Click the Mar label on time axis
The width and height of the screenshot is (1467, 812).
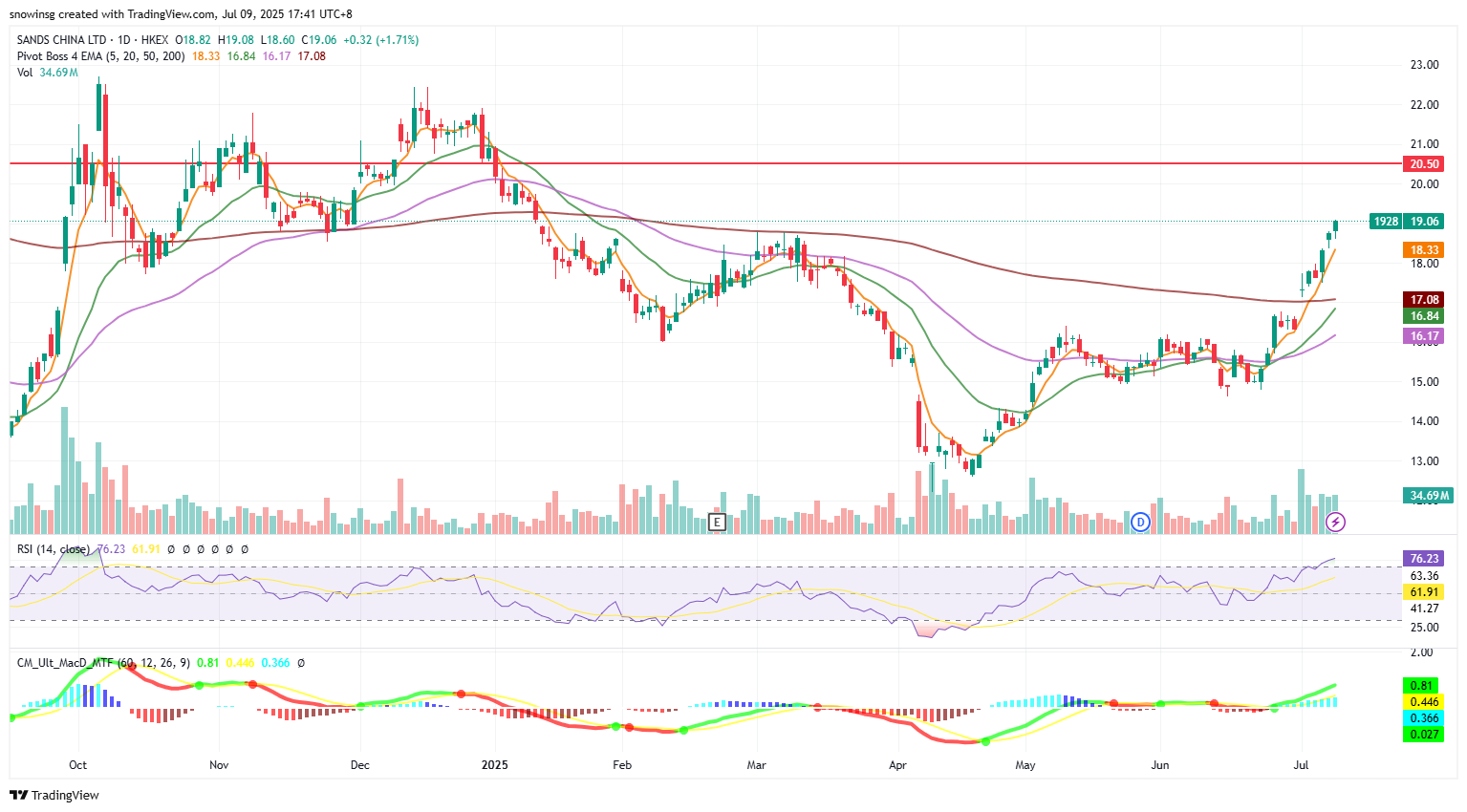[757, 765]
